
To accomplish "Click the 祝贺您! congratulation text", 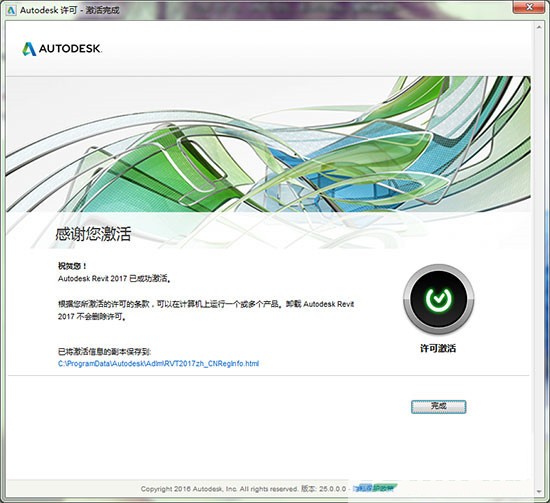I will (x=72, y=266).
